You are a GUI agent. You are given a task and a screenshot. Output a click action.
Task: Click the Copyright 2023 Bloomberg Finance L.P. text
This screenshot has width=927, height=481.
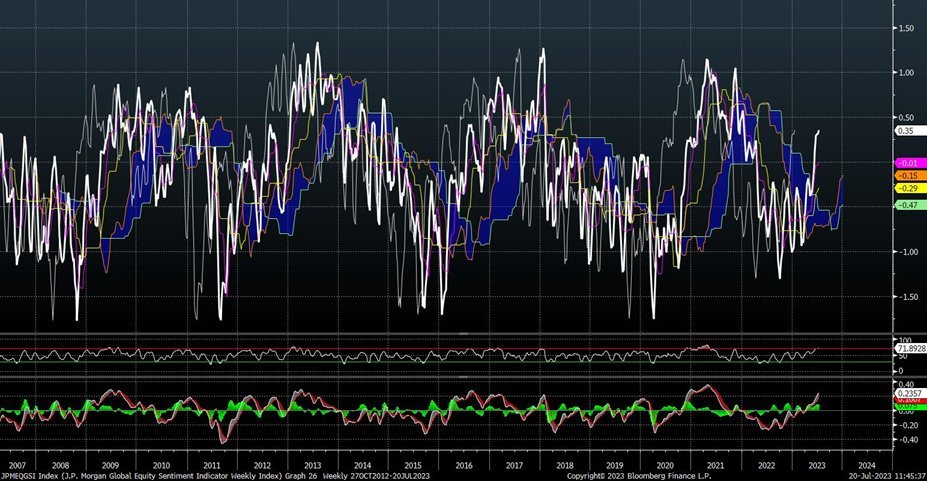coord(638,476)
